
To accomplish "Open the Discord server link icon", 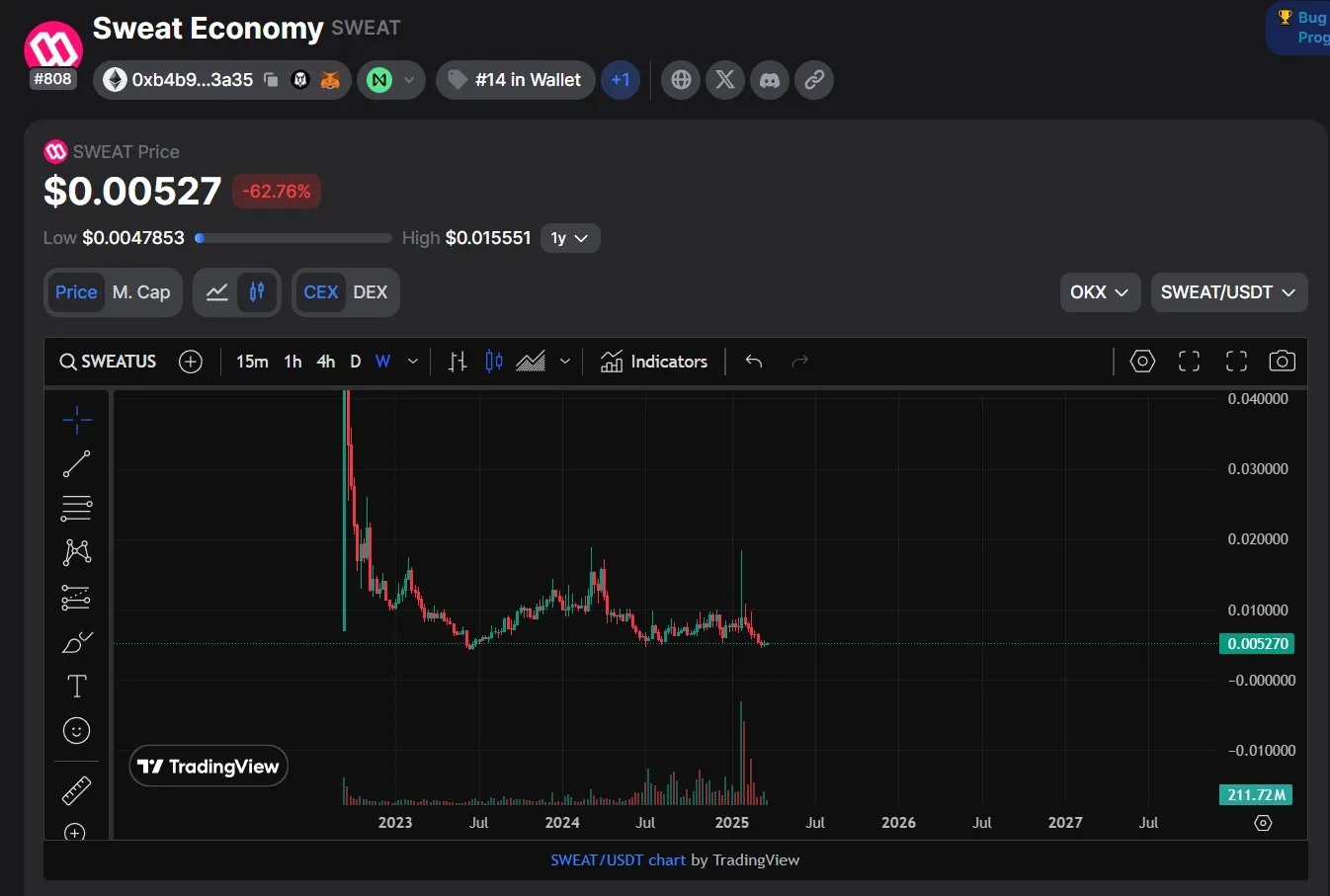I will coord(770,80).
